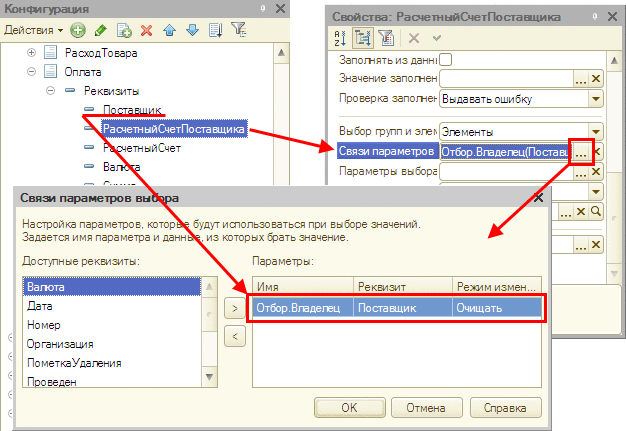The width and height of the screenshot is (626, 431).
Task: Click the Отмена button
Action: [426, 407]
